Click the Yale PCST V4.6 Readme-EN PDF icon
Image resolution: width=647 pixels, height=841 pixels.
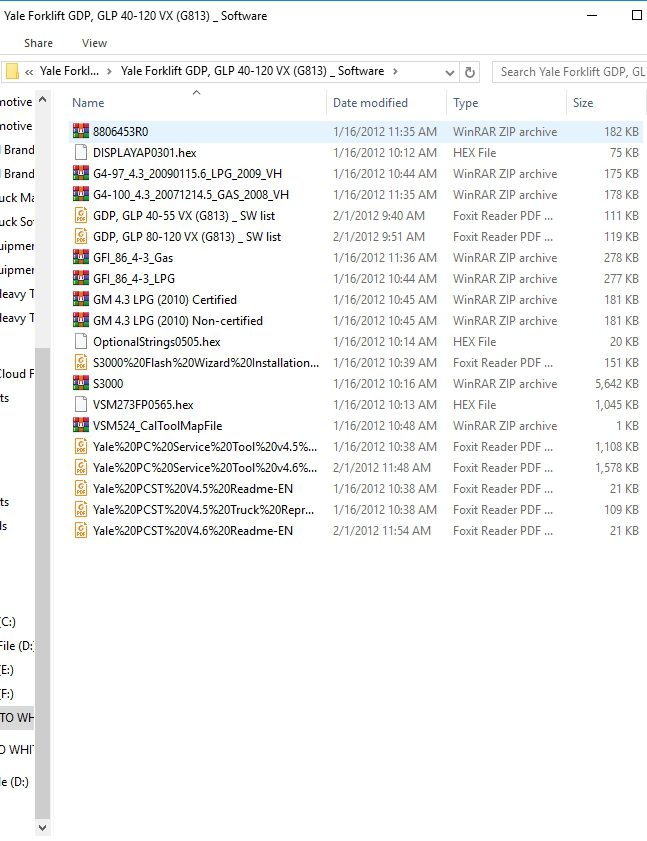click(80, 530)
